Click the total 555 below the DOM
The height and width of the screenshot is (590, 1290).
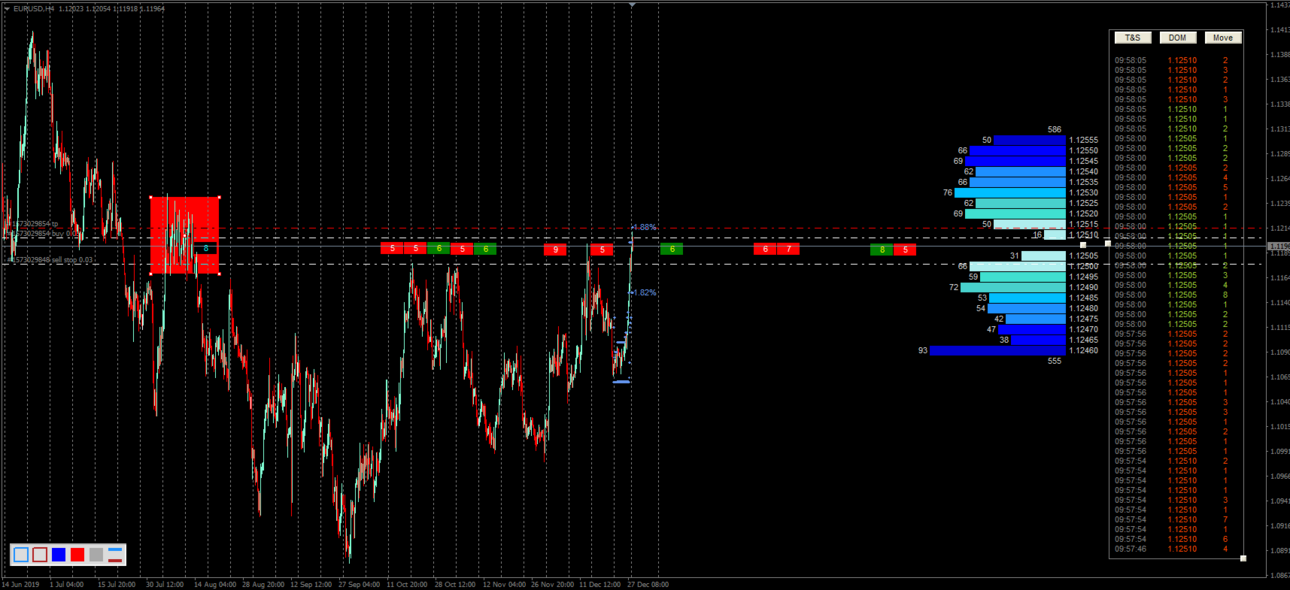1054,361
